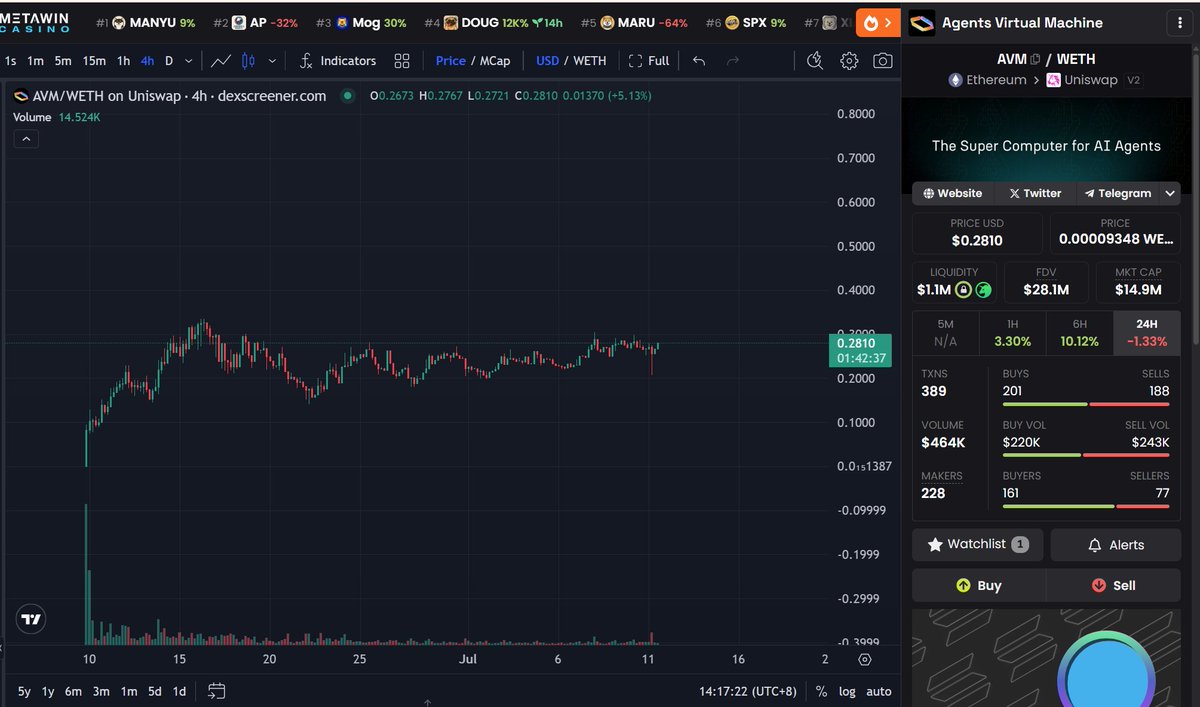The image size is (1200, 707).
Task: Click the green status dot beside dexscreener.com
Action: [347, 96]
